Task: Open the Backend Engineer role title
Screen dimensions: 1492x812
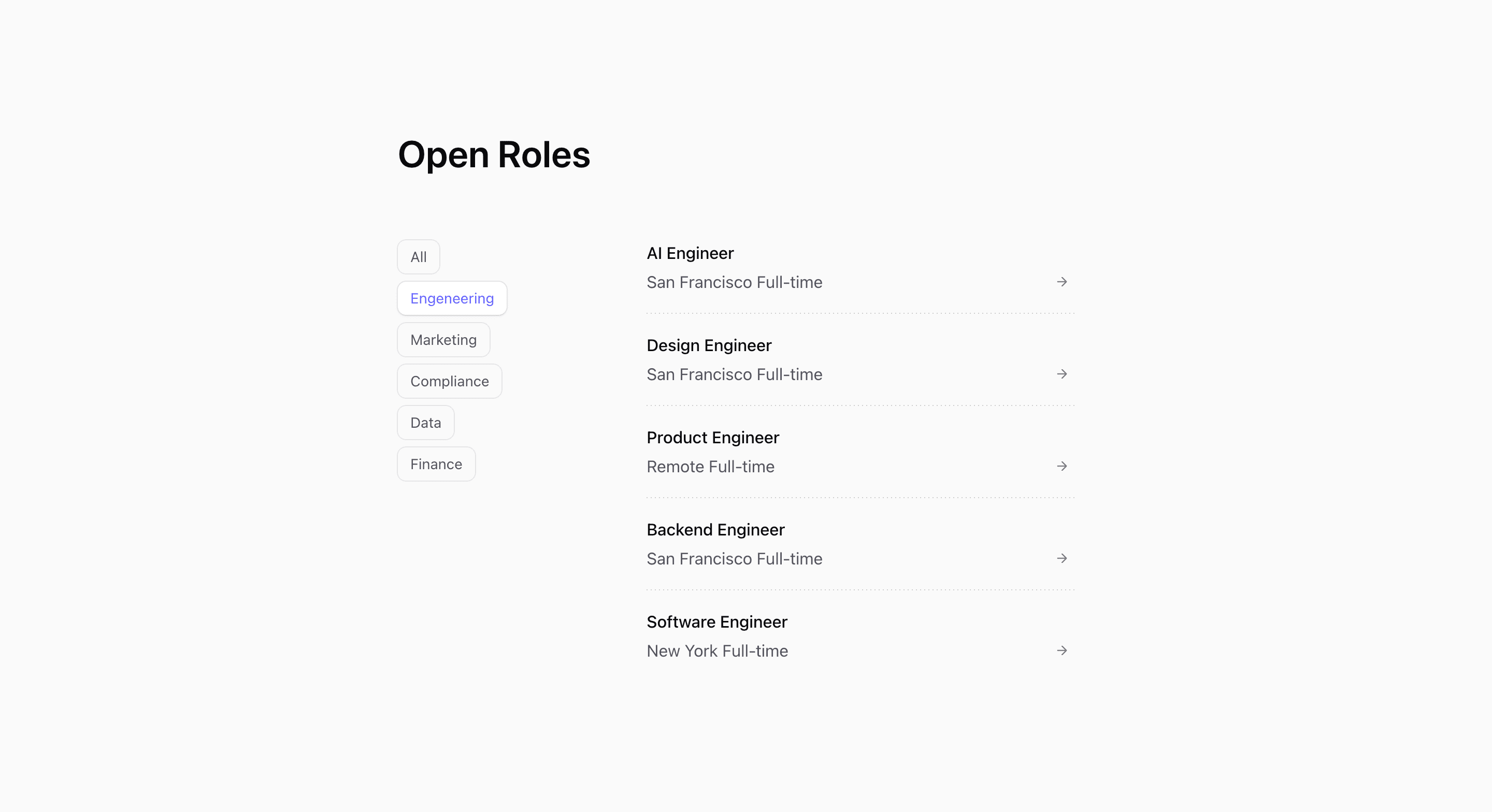Action: coord(715,529)
